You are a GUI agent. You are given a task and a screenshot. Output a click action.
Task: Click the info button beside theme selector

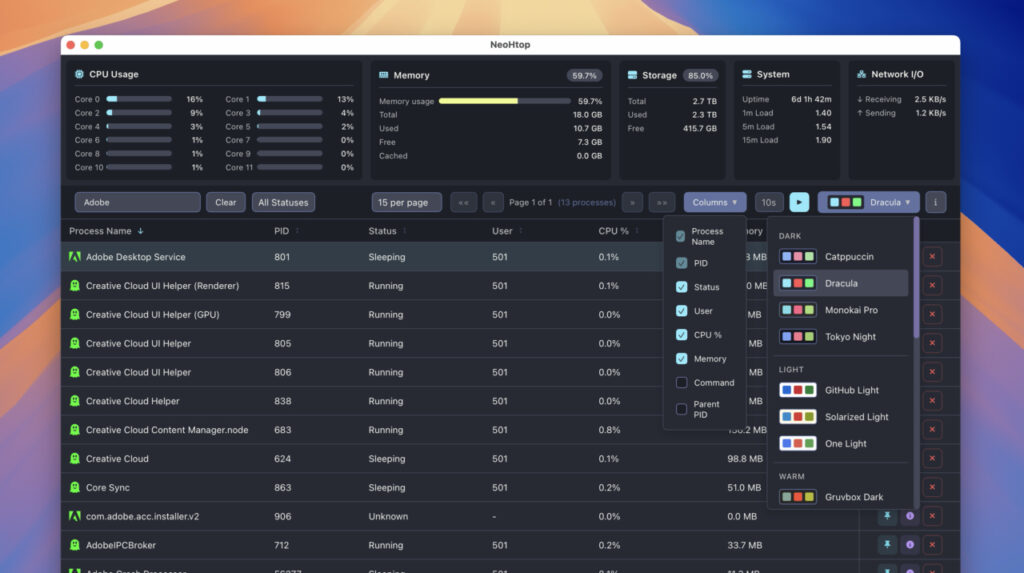[935, 202]
